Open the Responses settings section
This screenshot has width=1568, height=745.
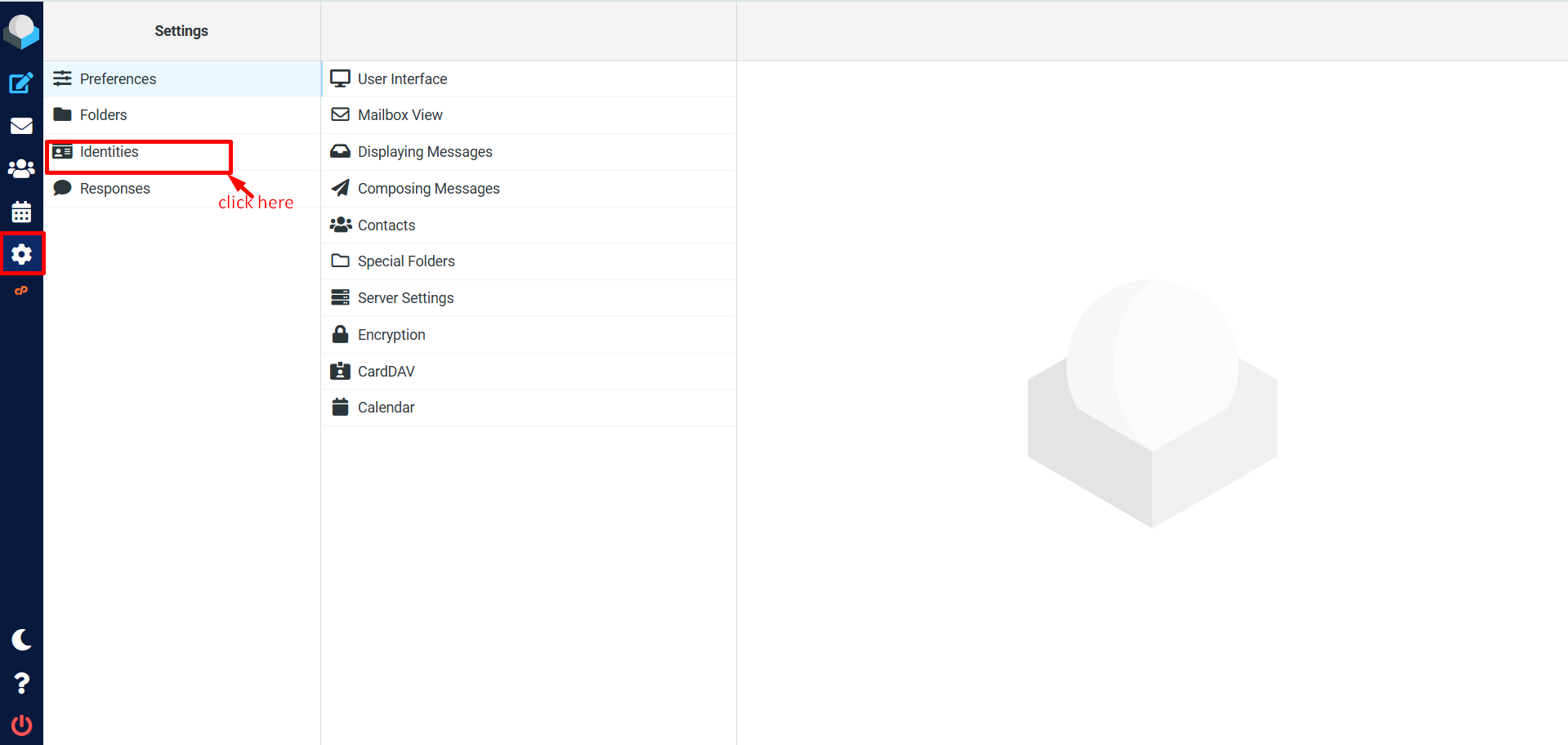tap(114, 189)
